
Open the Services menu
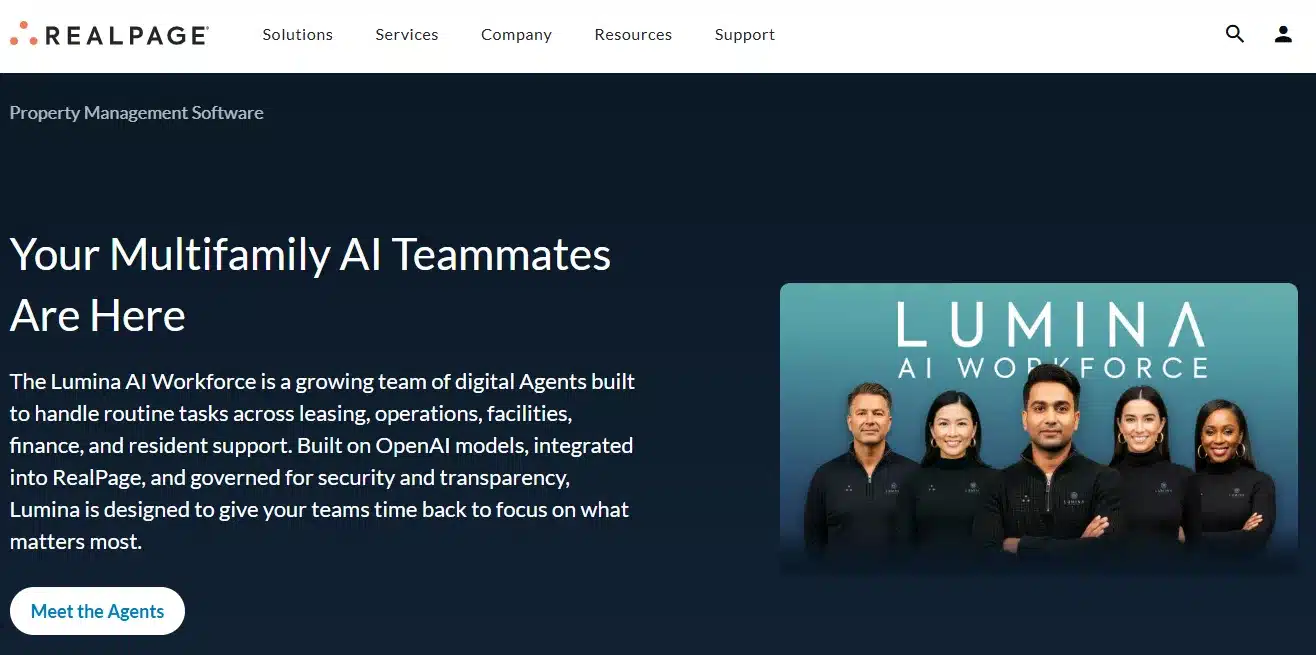point(406,34)
